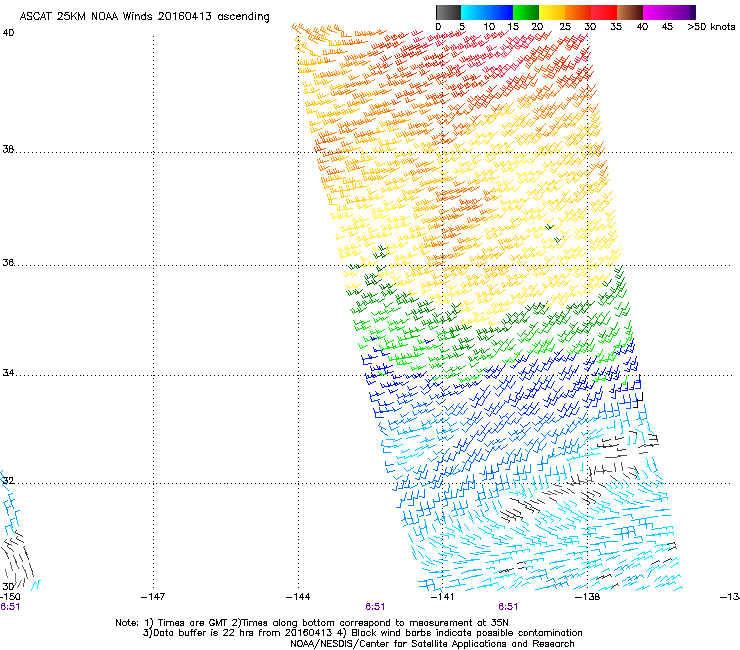Click the longitude label '-150'
740x650 pixels.
[x=10, y=597]
